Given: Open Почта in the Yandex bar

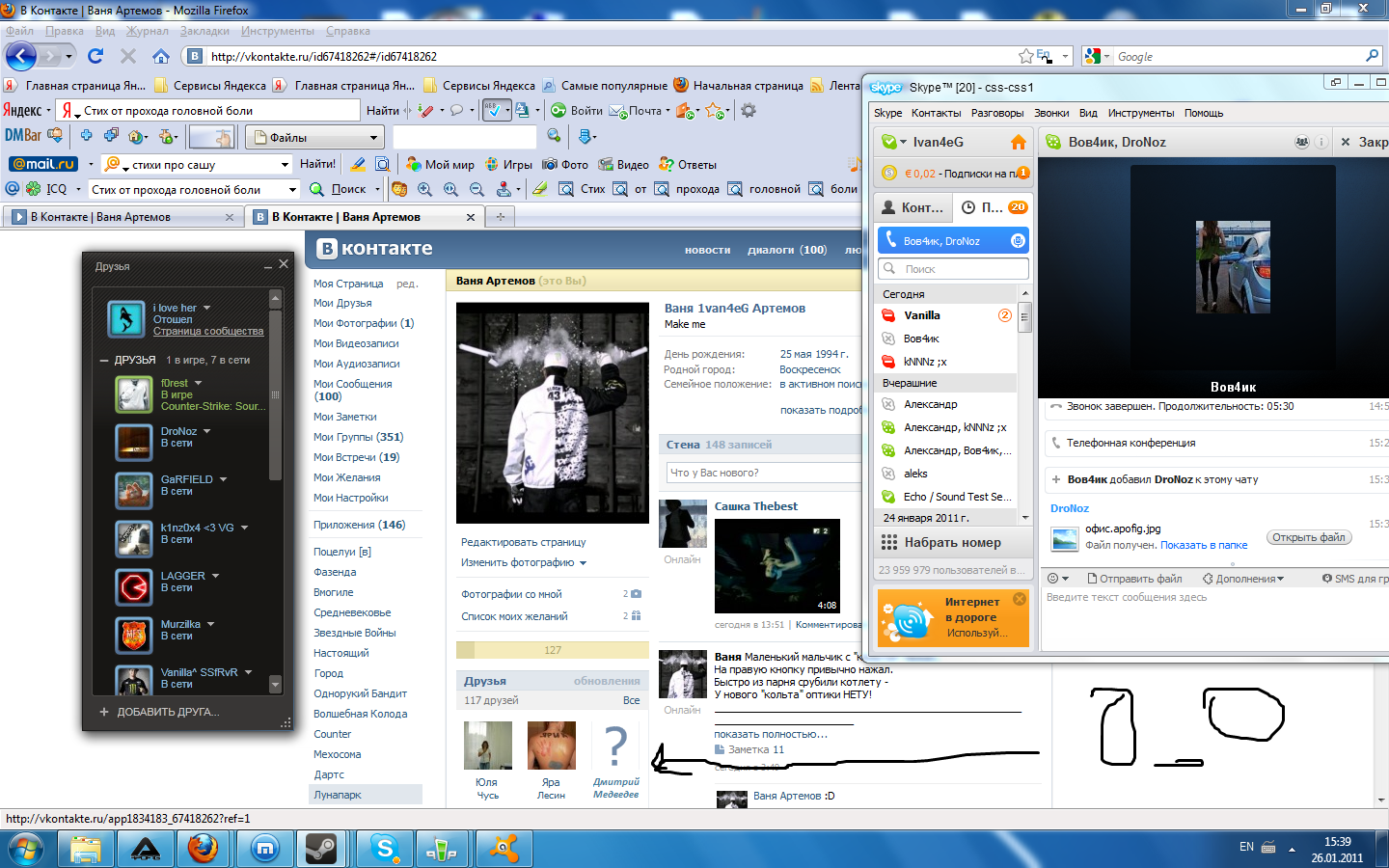Looking at the screenshot, I should 639,111.
